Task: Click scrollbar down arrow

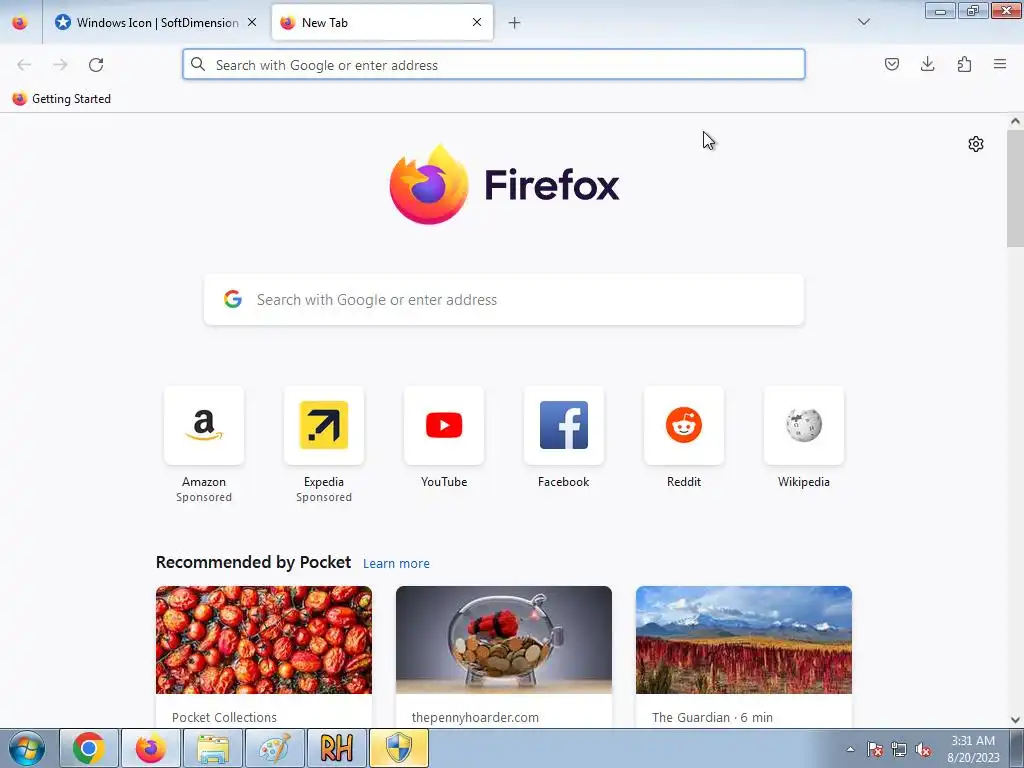Action: [x=1015, y=720]
